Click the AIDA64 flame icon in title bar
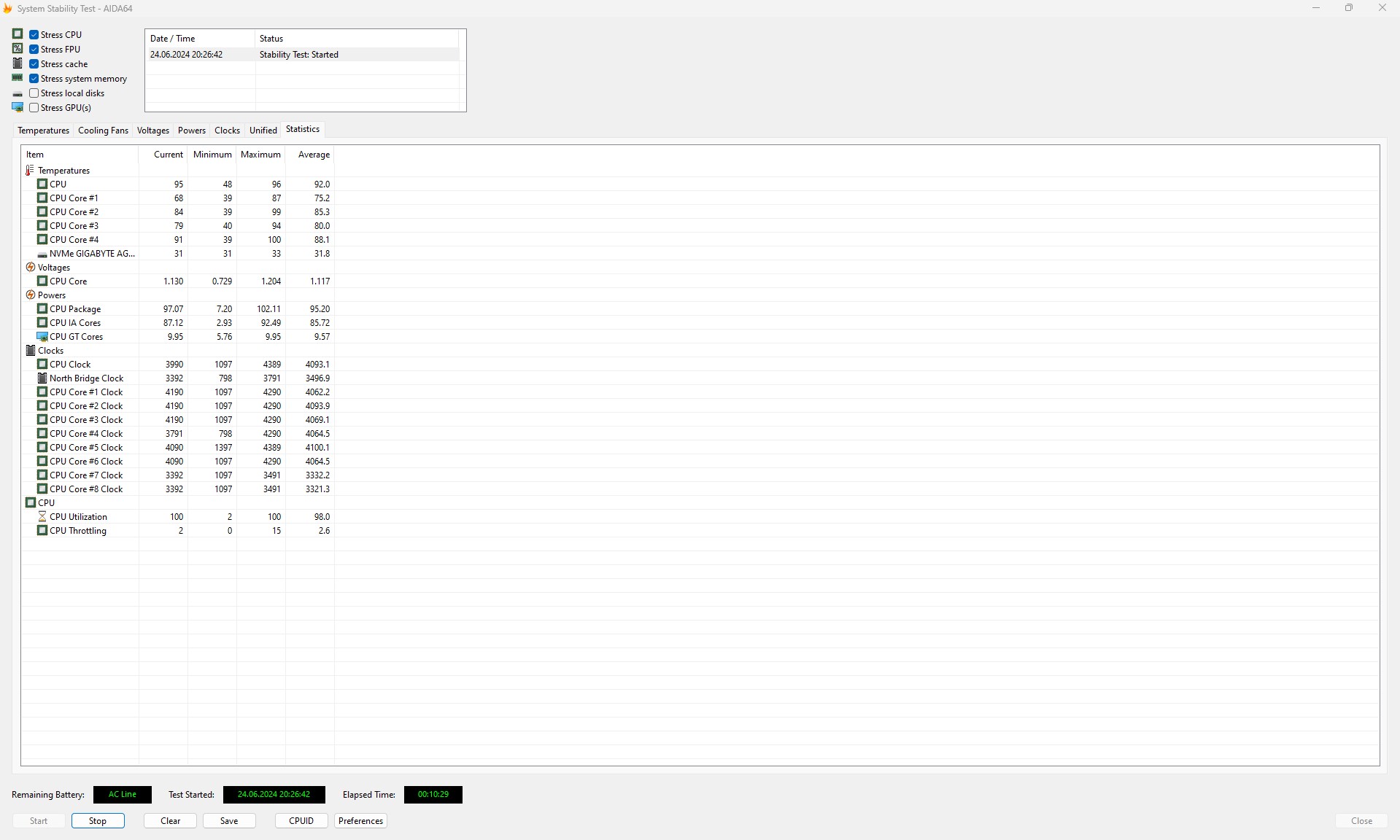The width and height of the screenshot is (1400, 840). coord(7,8)
